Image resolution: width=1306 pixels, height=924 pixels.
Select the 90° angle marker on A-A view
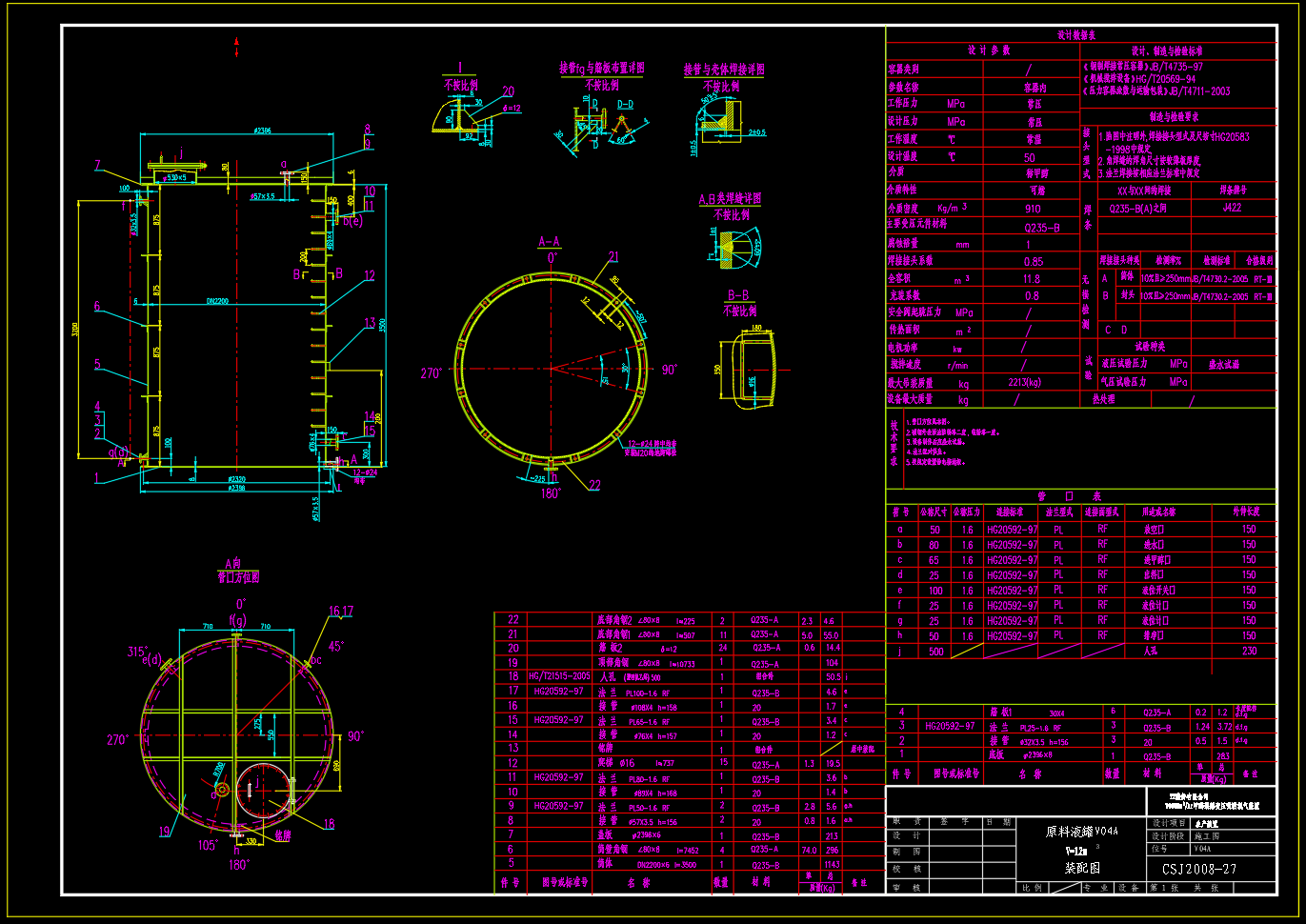coord(669,370)
